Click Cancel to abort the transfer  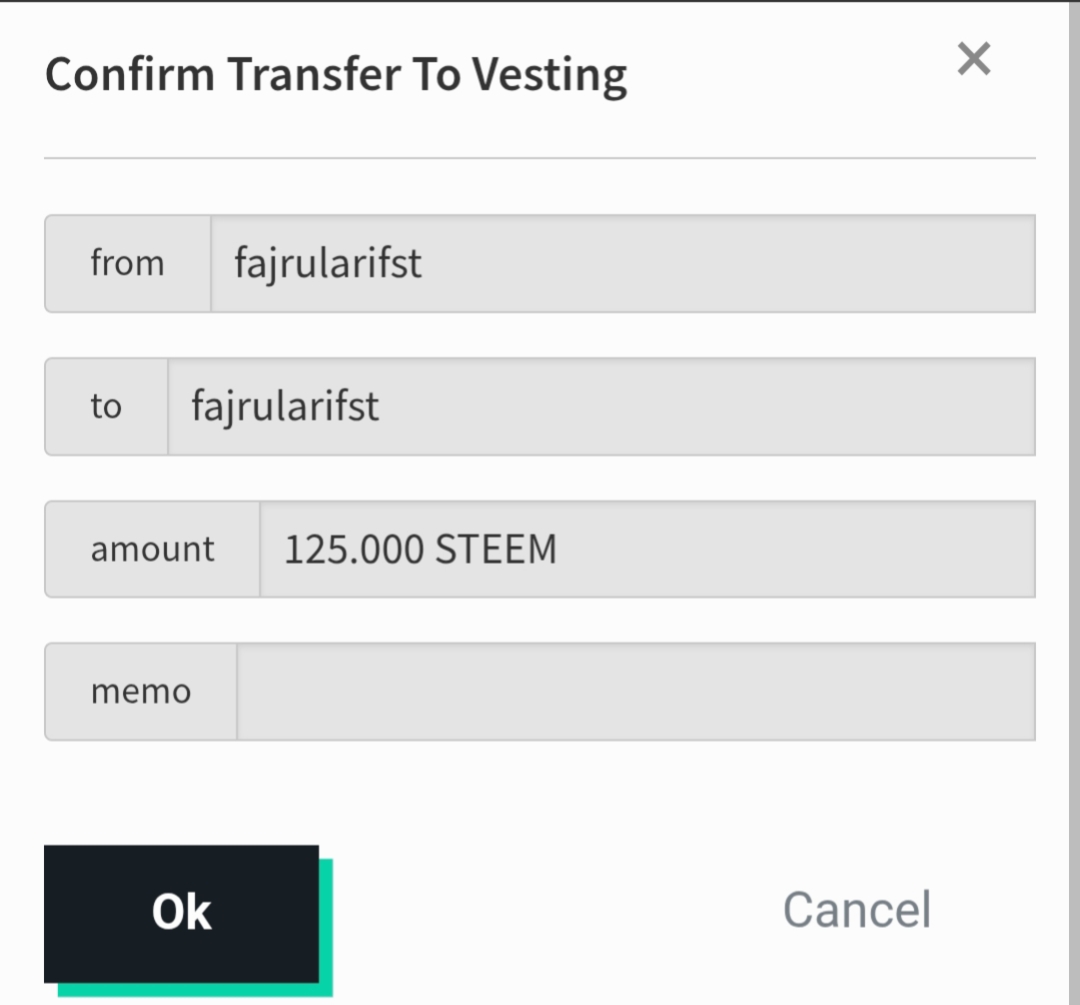[x=856, y=910]
